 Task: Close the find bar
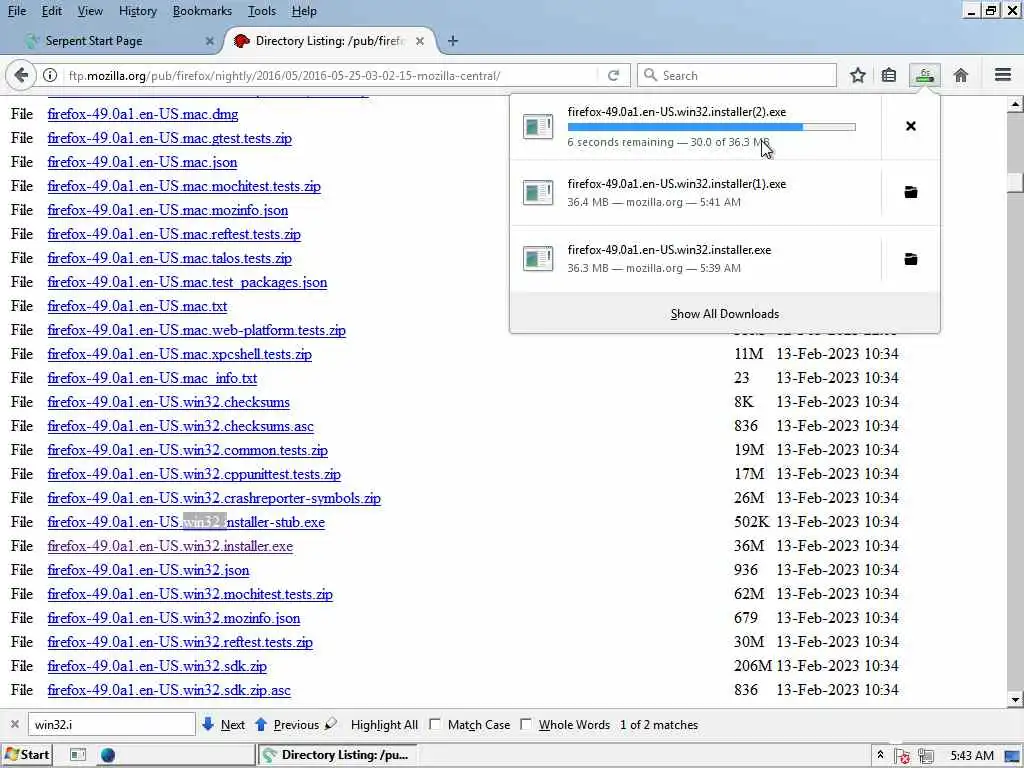pyautogui.click(x=14, y=724)
